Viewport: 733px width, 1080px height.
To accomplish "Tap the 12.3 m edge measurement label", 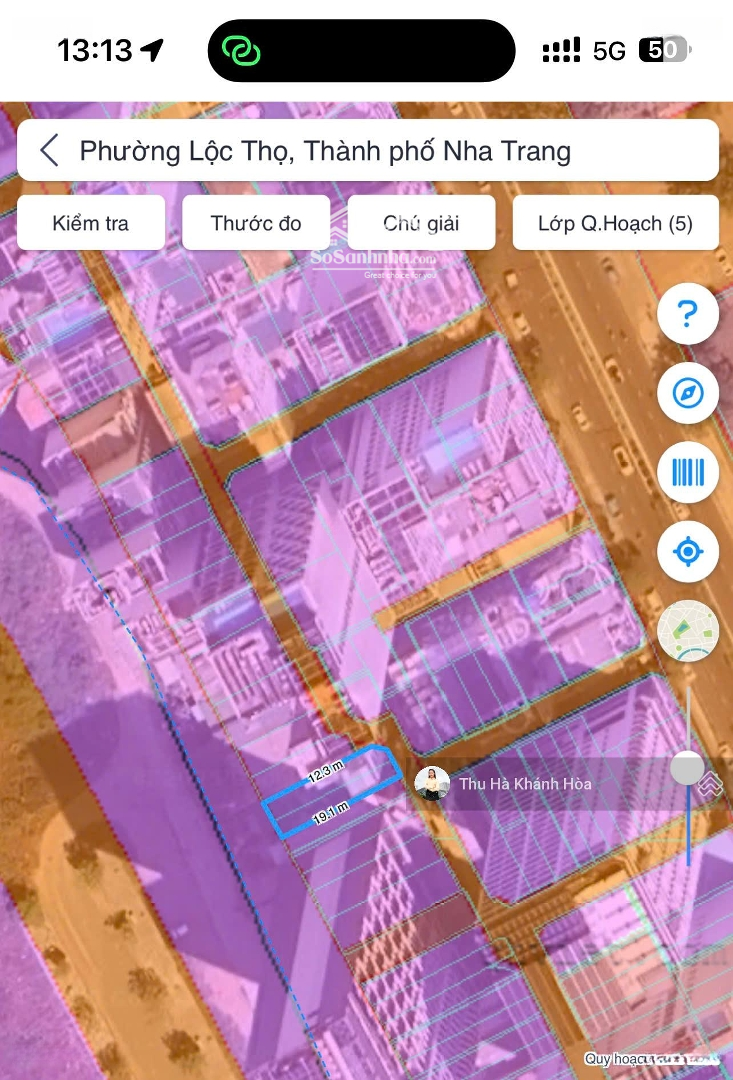I will click(326, 771).
